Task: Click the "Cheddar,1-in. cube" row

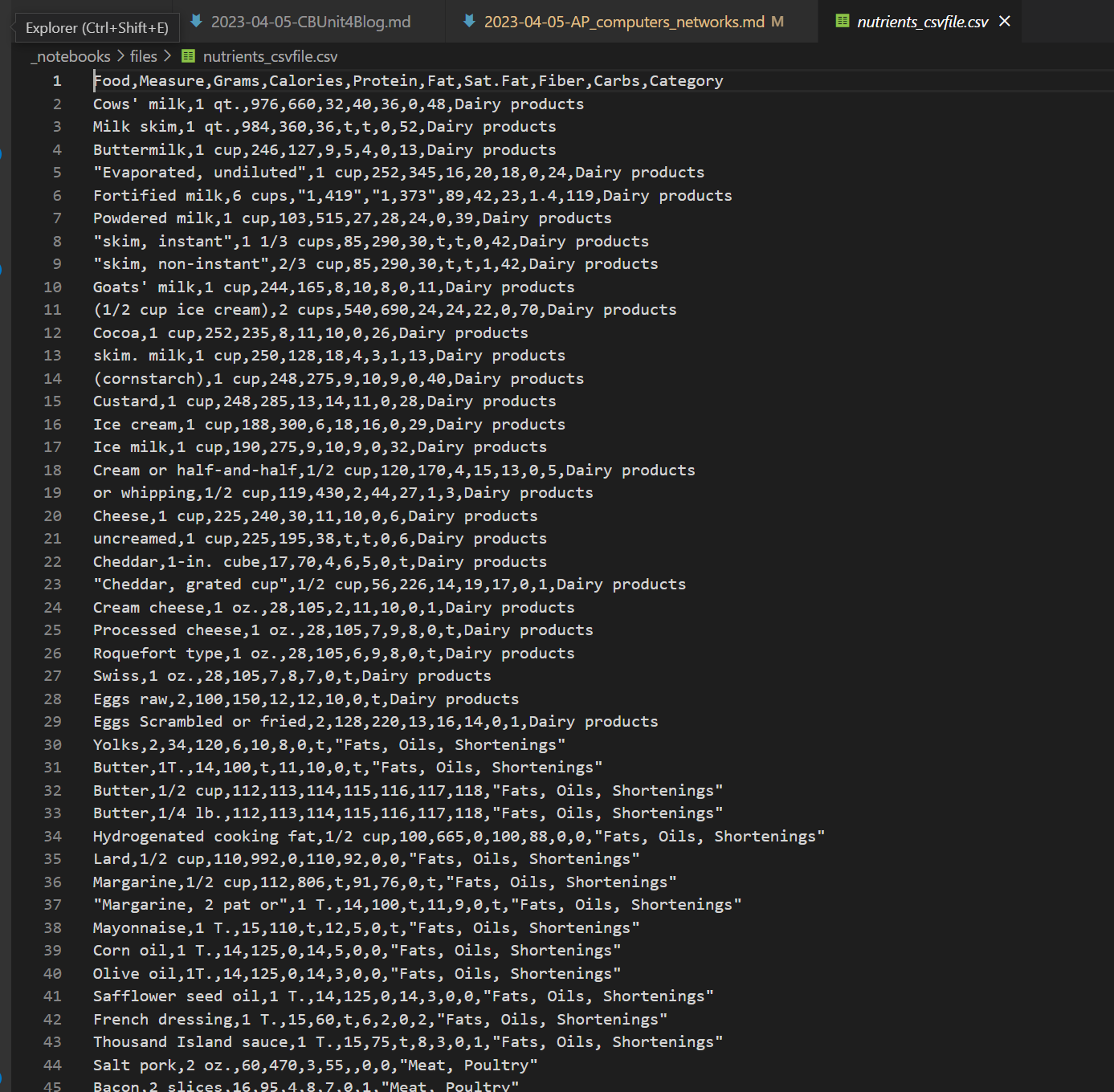Action: point(320,562)
